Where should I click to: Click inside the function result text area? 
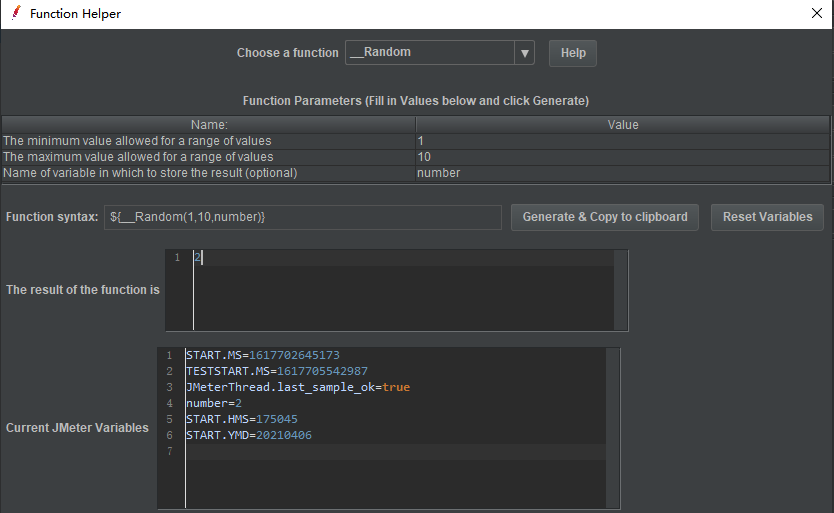coord(403,290)
